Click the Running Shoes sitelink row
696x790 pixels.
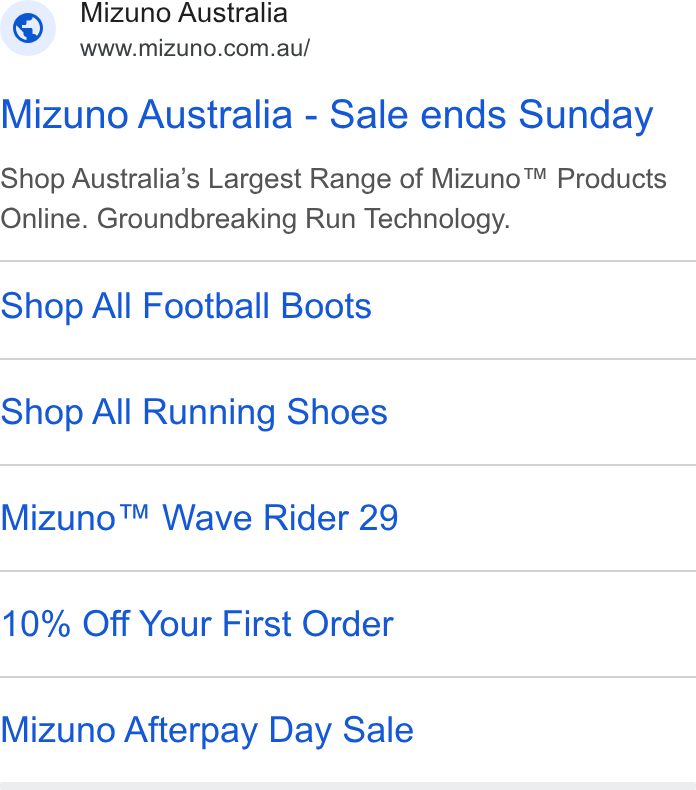pos(348,412)
